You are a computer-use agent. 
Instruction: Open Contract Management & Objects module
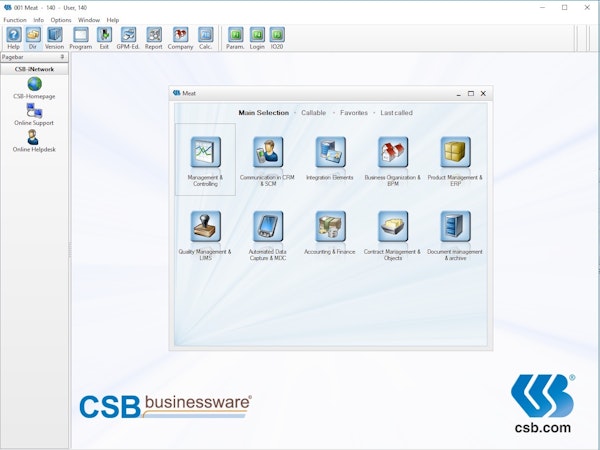(393, 235)
